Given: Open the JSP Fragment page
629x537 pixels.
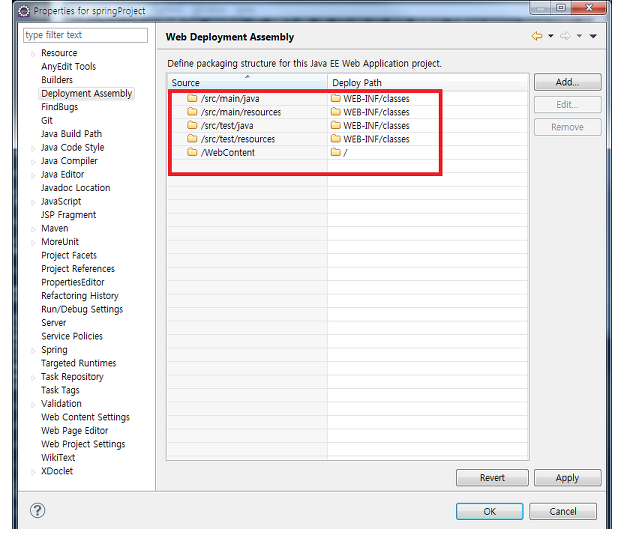Looking at the screenshot, I should click(69, 215).
